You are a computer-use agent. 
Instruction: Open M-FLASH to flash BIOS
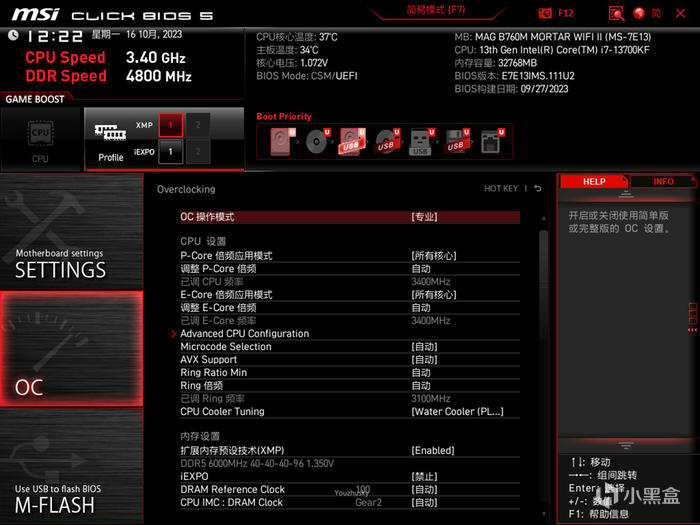(71, 466)
